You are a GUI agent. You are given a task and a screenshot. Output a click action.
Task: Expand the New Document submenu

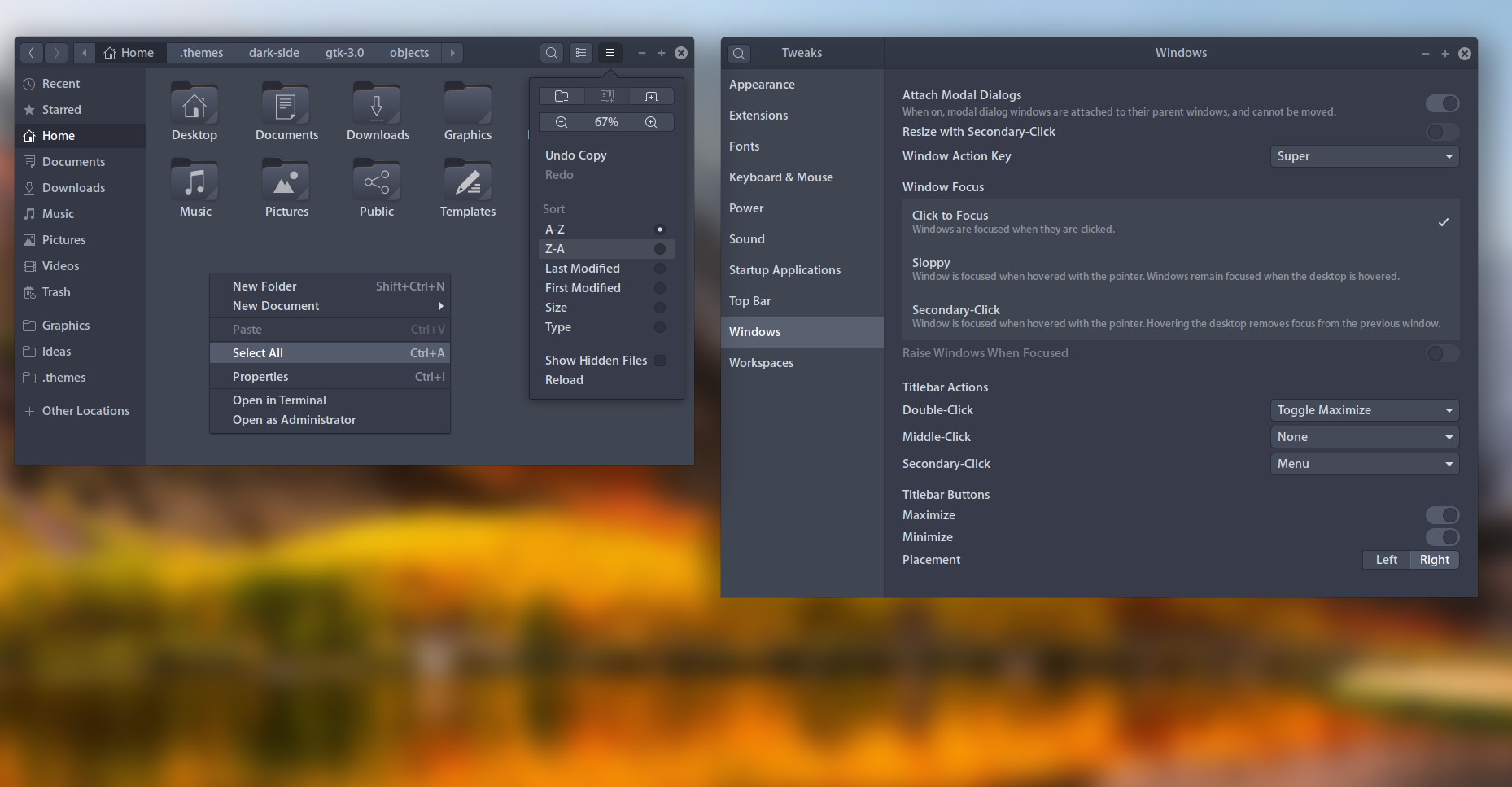[330, 306]
